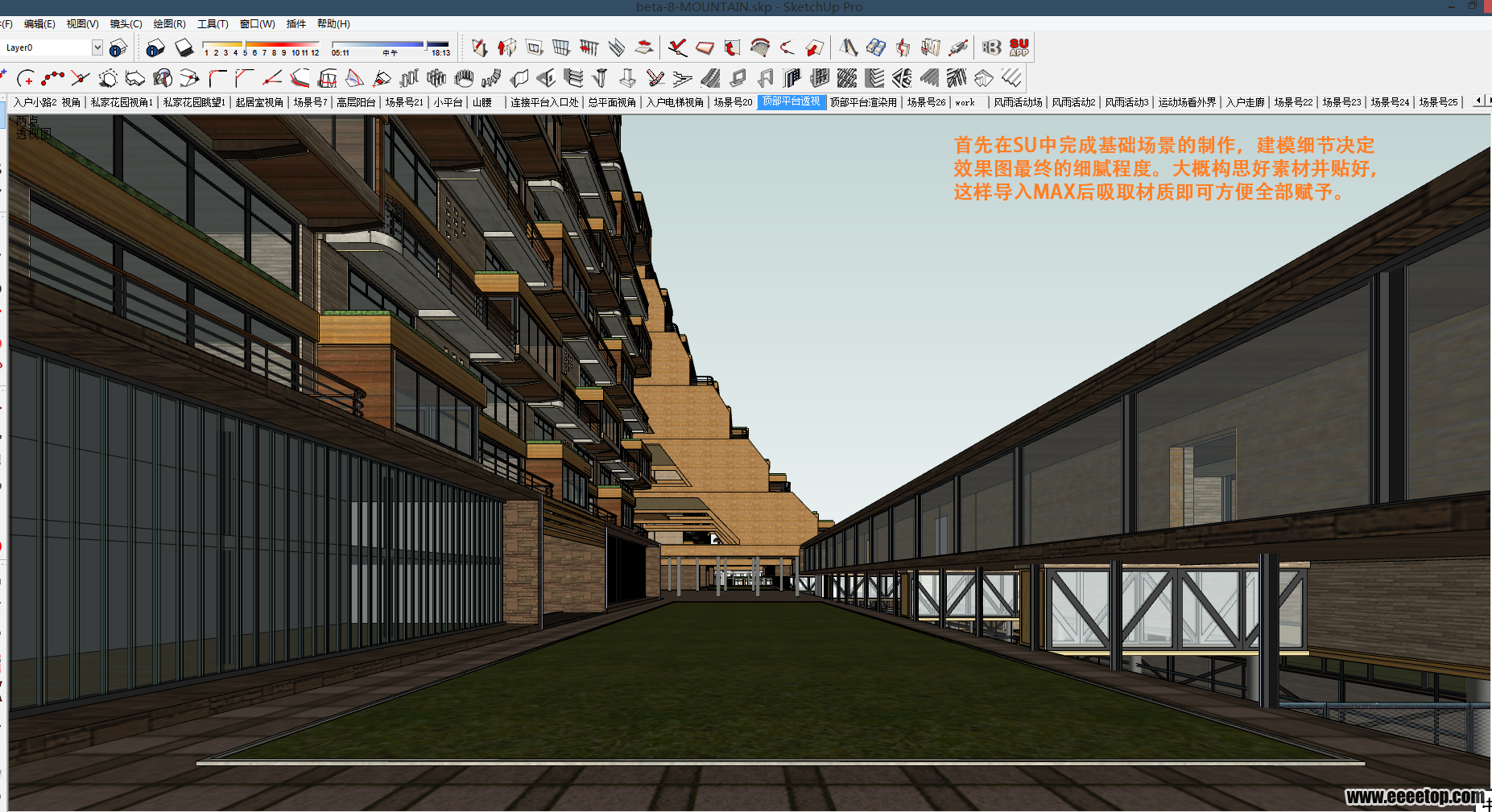Select the red-arrow fence array tool icon
This screenshot has width=1492, height=812.
(589, 47)
